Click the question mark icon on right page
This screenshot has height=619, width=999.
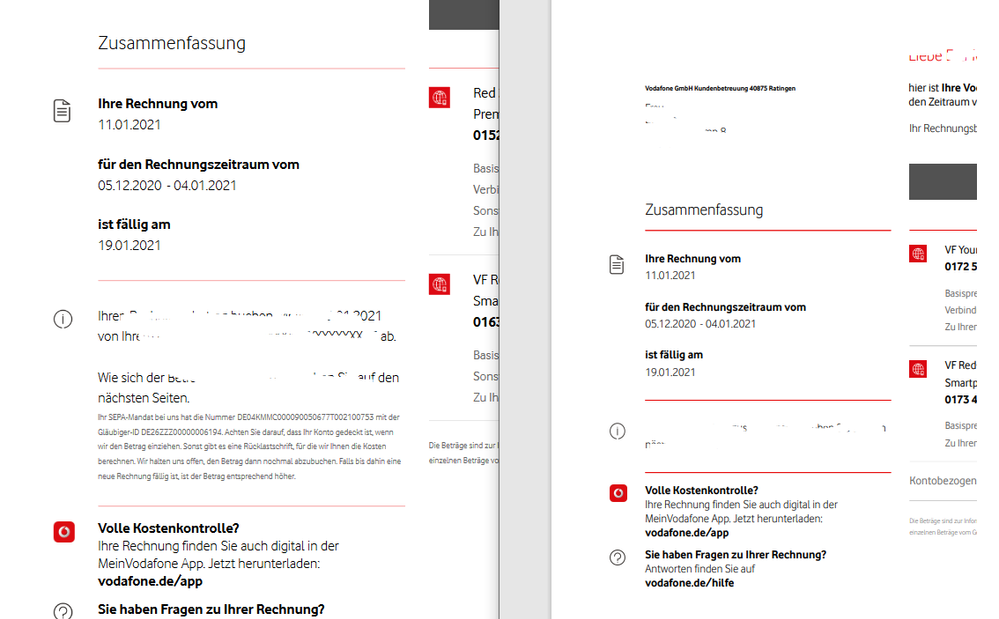(617, 558)
